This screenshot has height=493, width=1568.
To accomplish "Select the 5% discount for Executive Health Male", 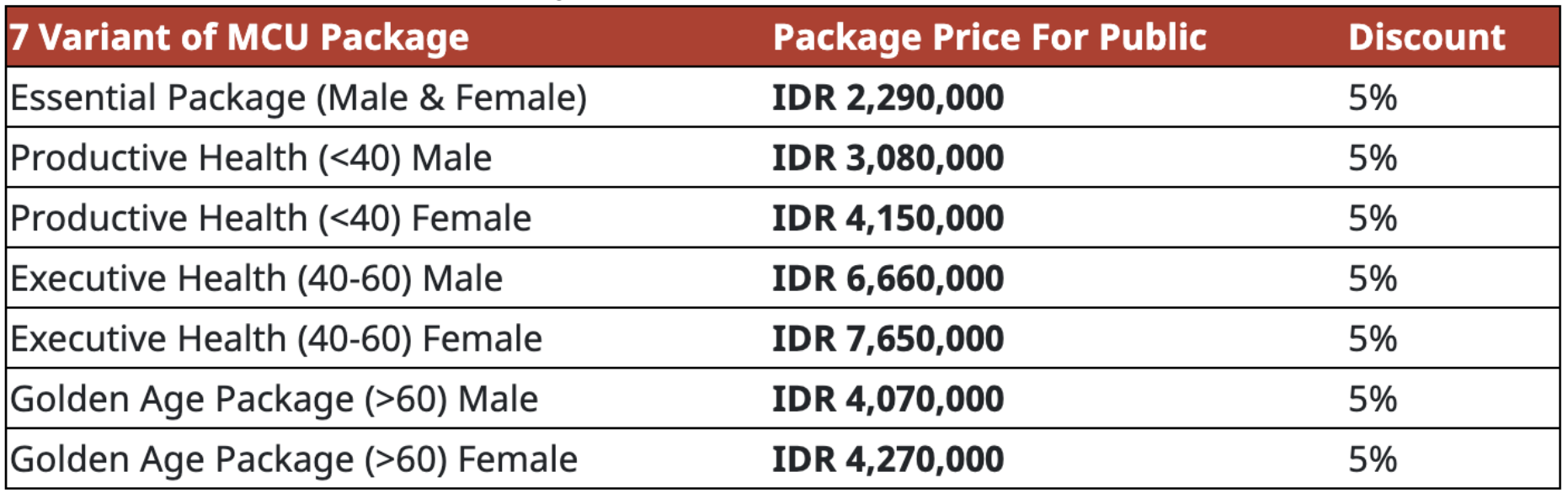I will point(1372,279).
